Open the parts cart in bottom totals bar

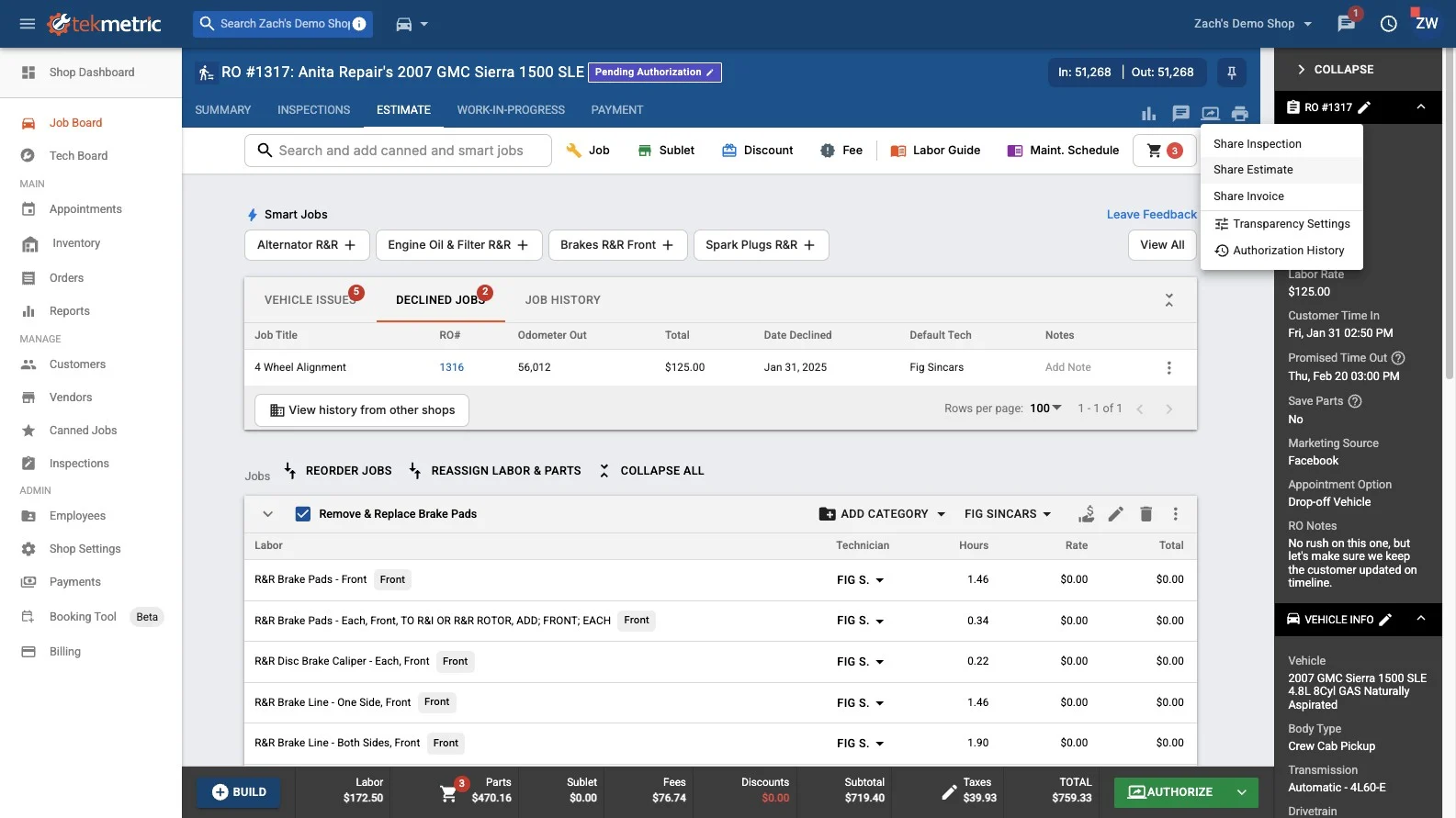[449, 792]
